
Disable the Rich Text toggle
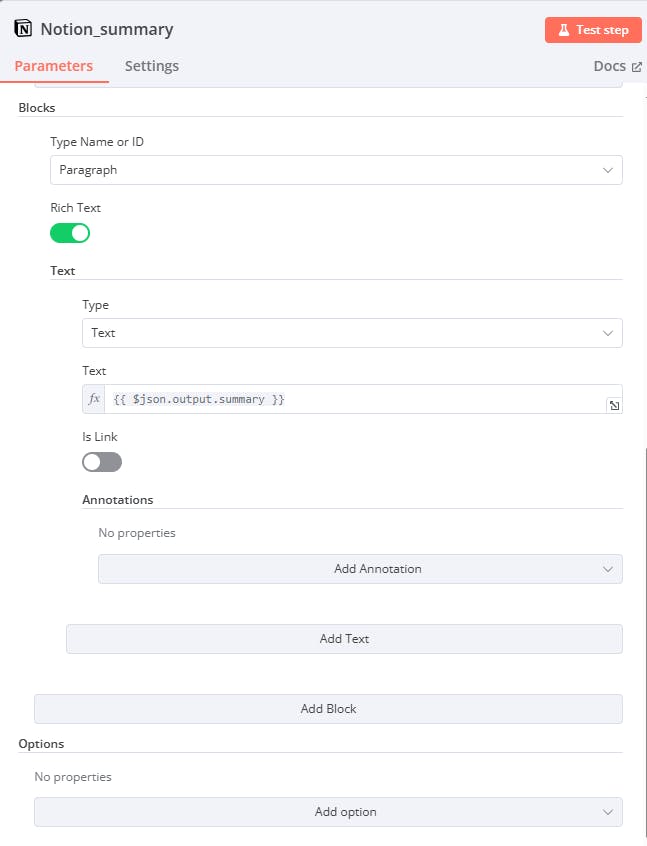pos(70,233)
